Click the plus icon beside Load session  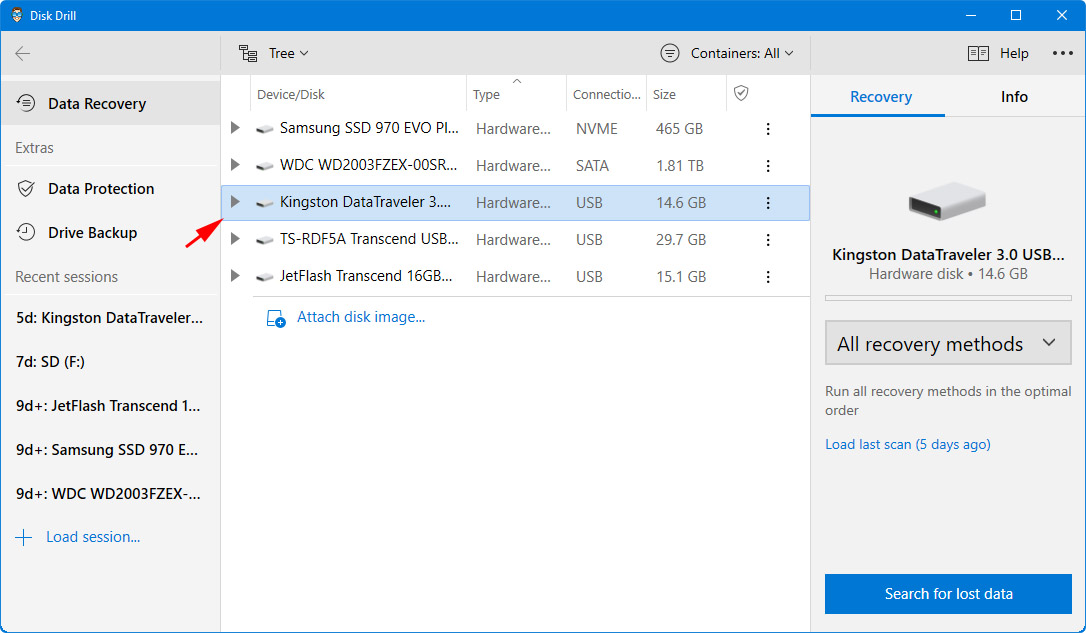24,537
